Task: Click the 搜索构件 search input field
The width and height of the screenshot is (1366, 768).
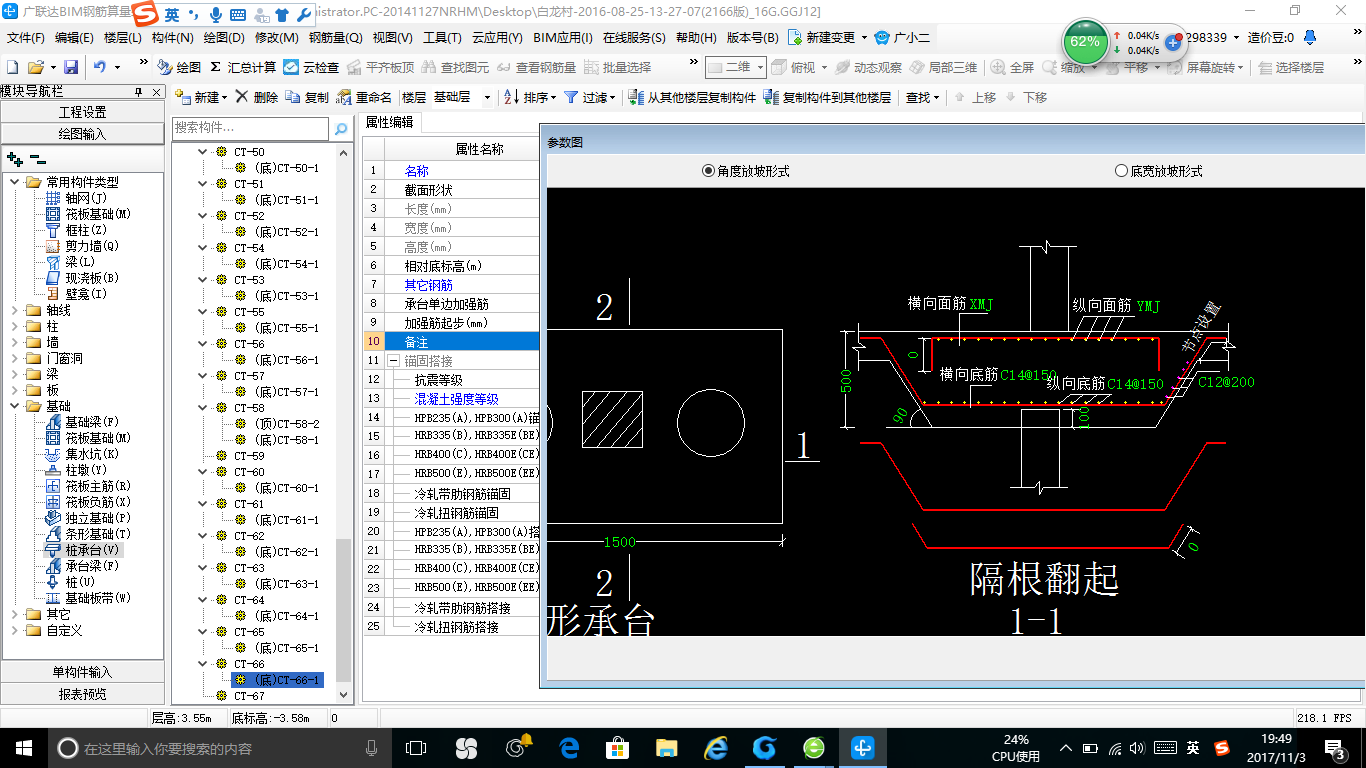Action: [251, 128]
